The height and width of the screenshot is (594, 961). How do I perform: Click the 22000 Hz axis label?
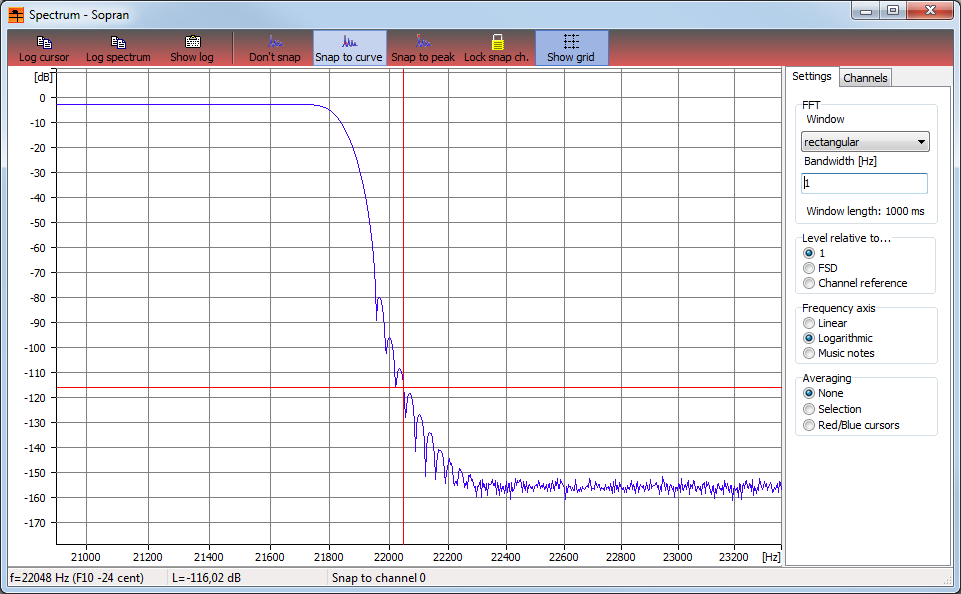(389, 557)
